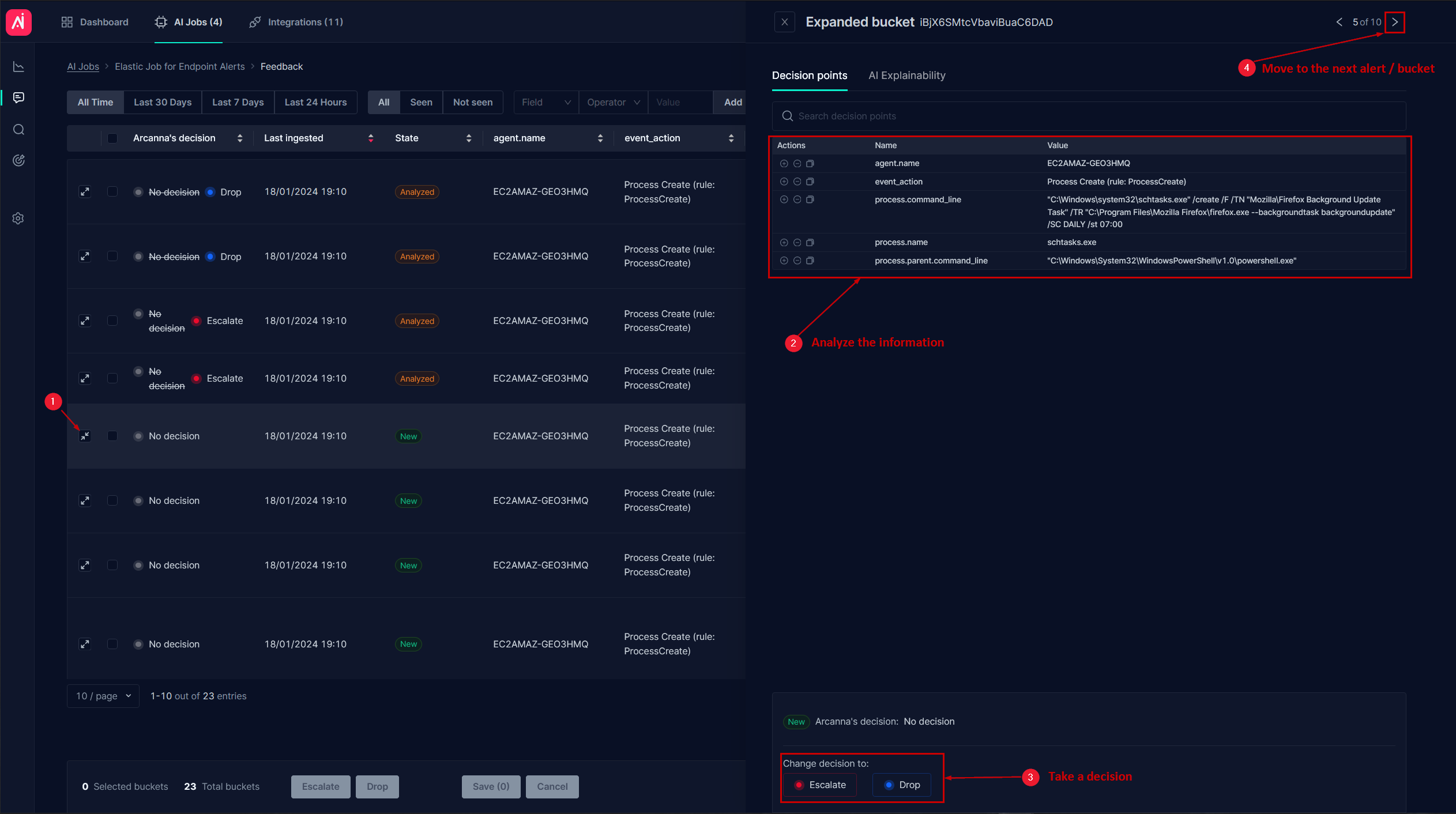
Task: Switch to the AI Explainability tab
Action: tap(907, 76)
